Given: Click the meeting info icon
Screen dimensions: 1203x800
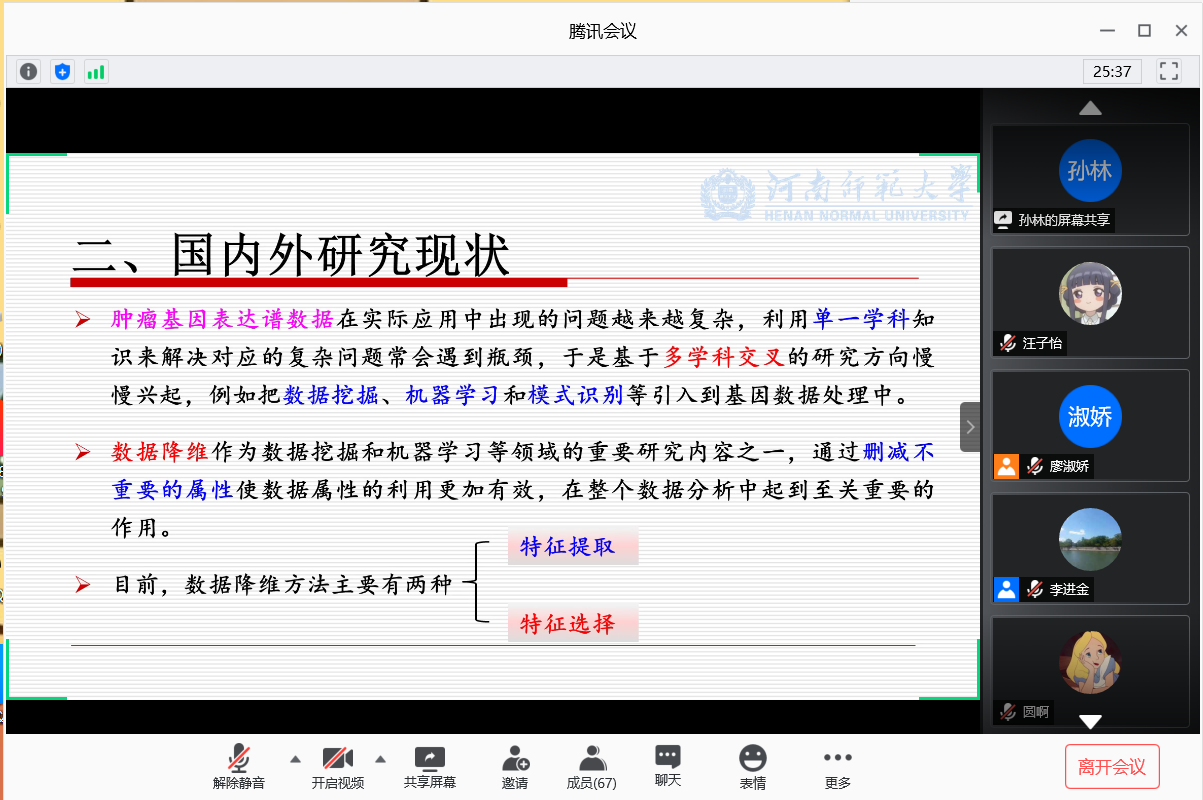Looking at the screenshot, I should (29, 71).
